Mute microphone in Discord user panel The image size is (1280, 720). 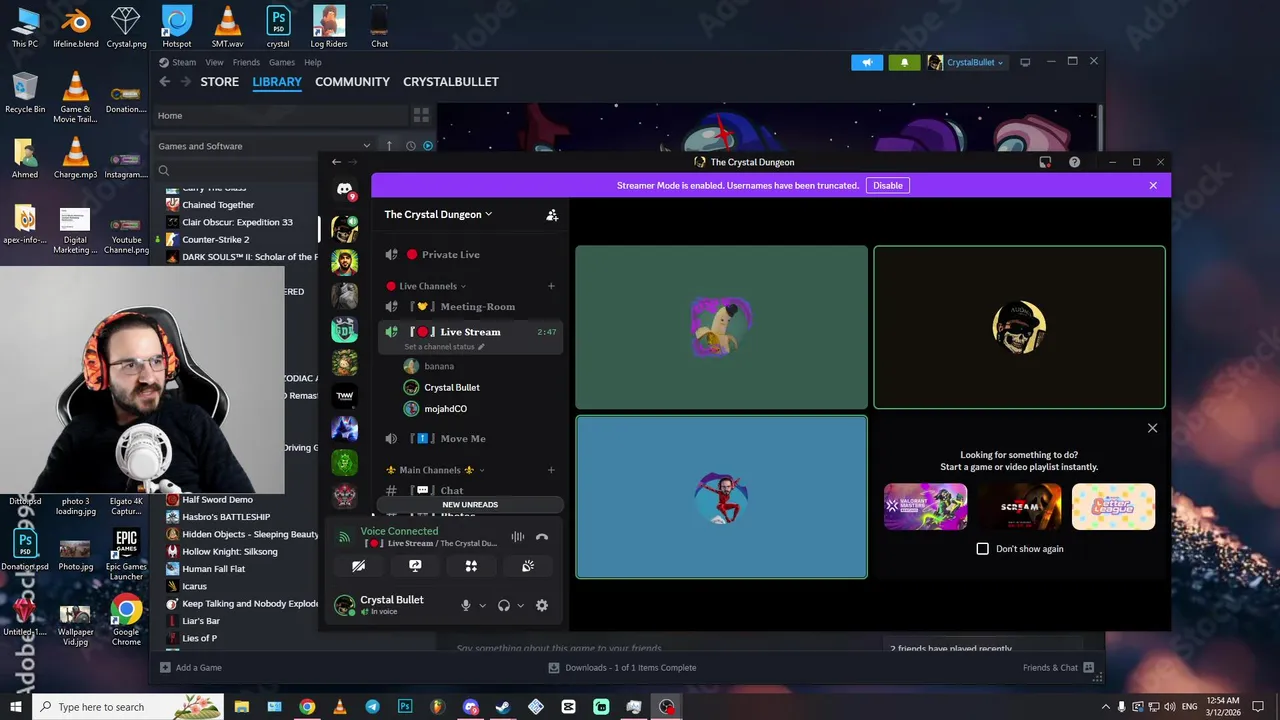465,605
